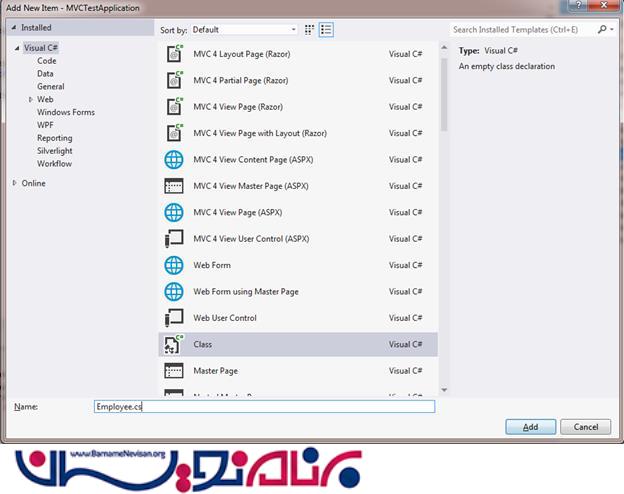The image size is (624, 494).
Task: Click the Web Form globe icon
Action: [x=174, y=265]
